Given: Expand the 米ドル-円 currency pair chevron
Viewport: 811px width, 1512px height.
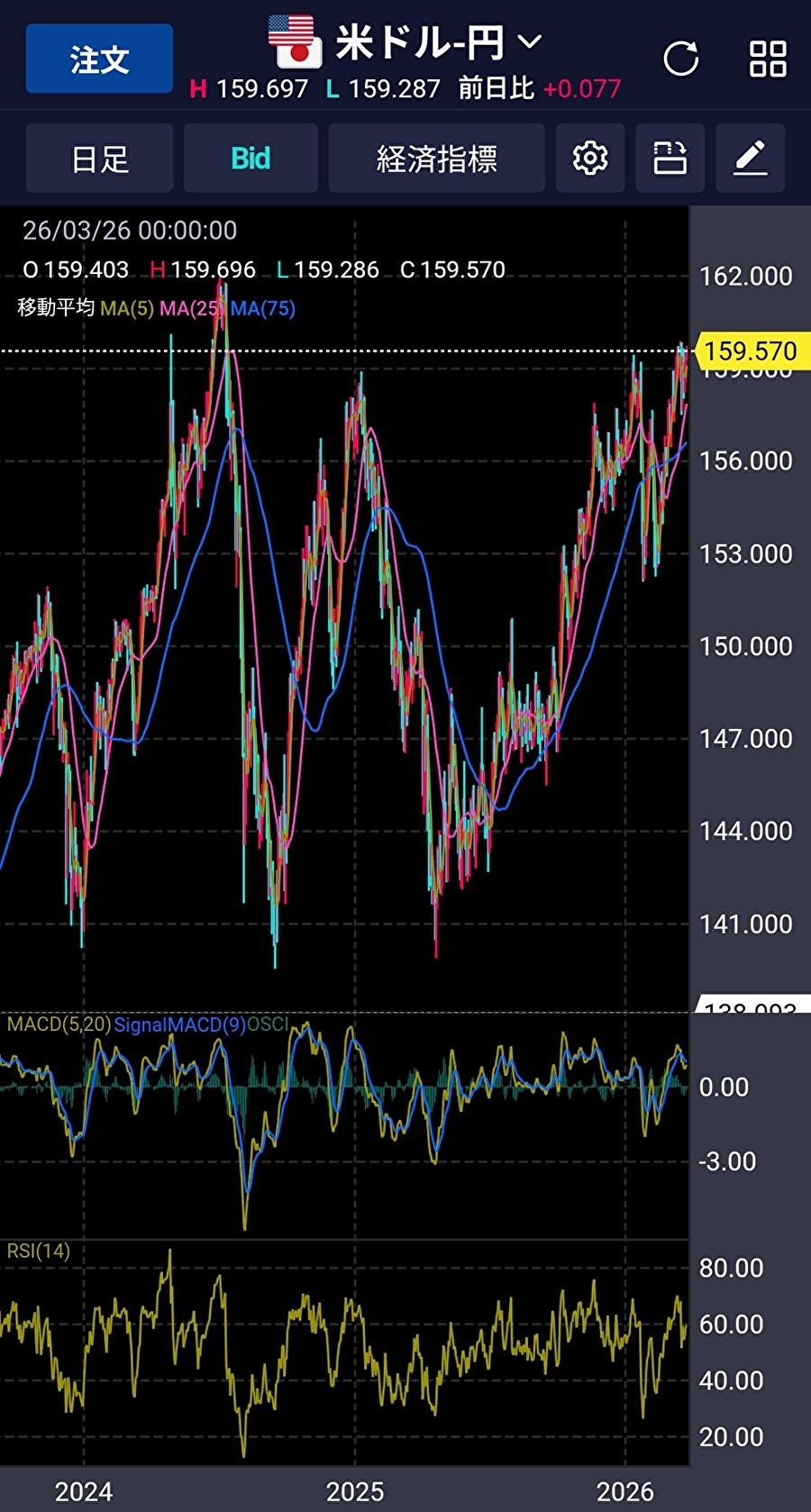Looking at the screenshot, I should 530,41.
